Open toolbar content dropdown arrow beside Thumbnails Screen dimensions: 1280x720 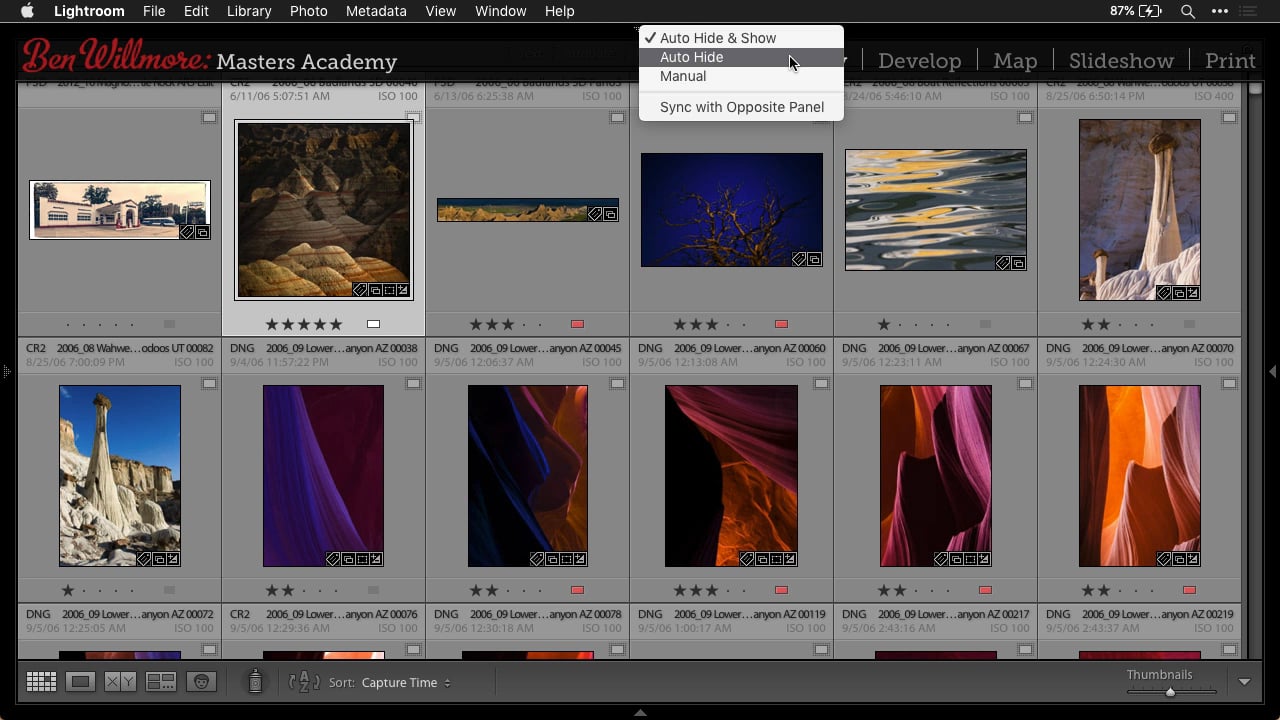tap(1244, 682)
